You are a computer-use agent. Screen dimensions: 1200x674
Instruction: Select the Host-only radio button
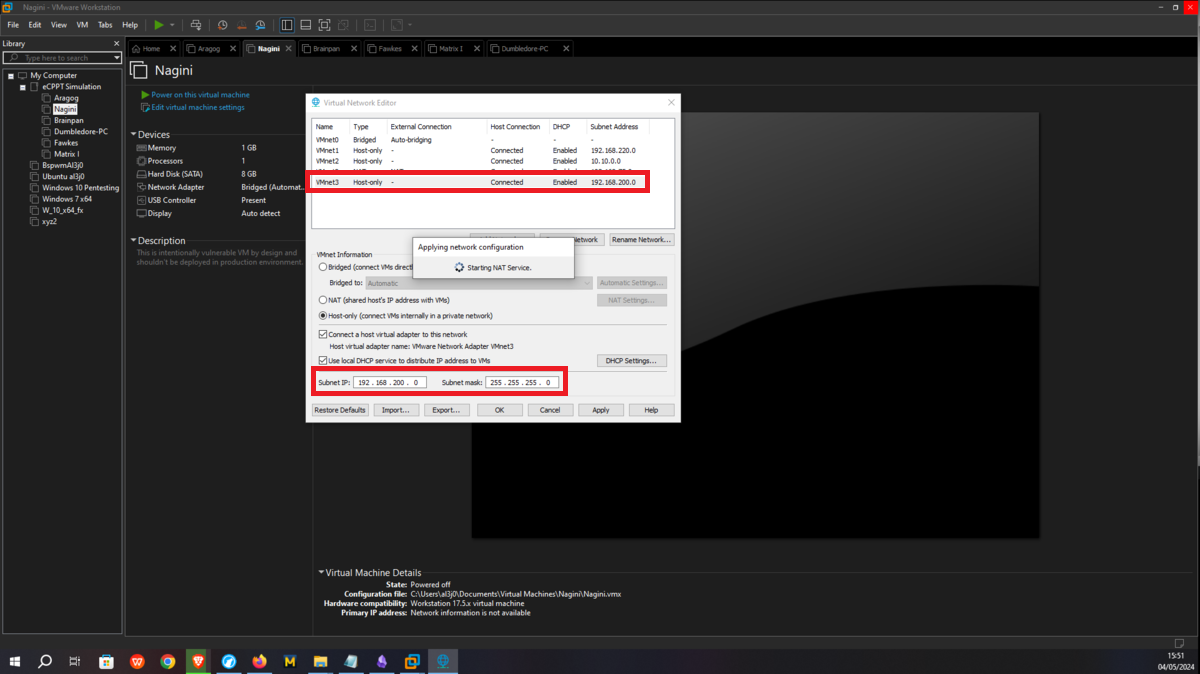pos(323,316)
